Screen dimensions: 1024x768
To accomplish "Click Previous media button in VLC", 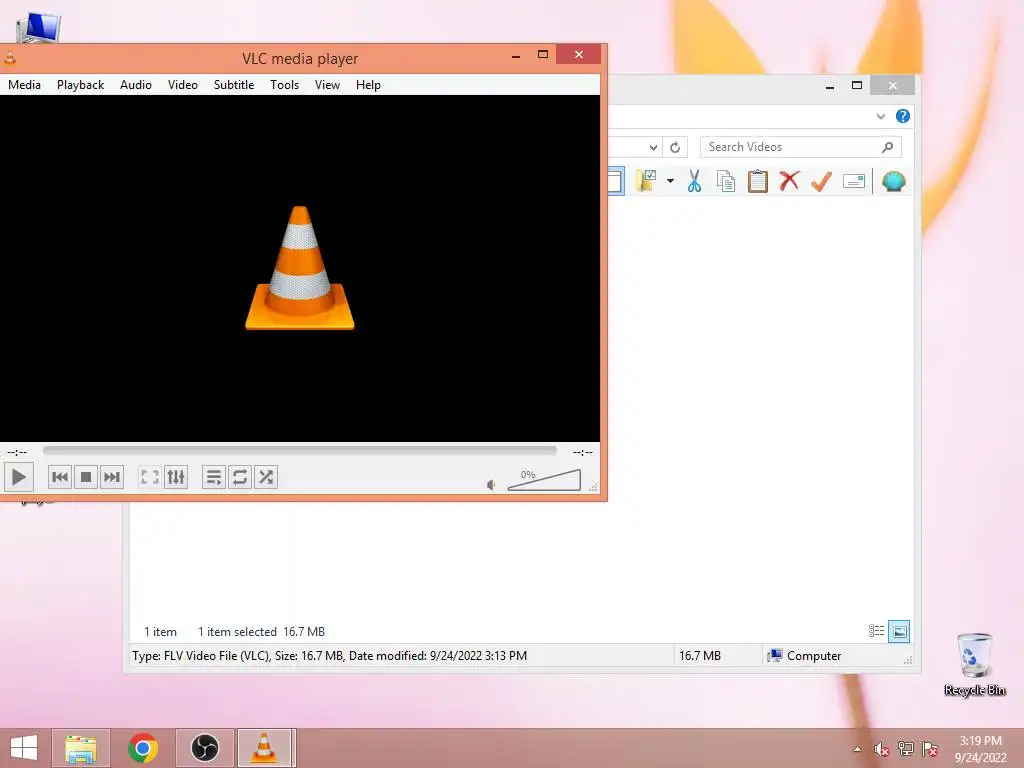I will tap(59, 477).
